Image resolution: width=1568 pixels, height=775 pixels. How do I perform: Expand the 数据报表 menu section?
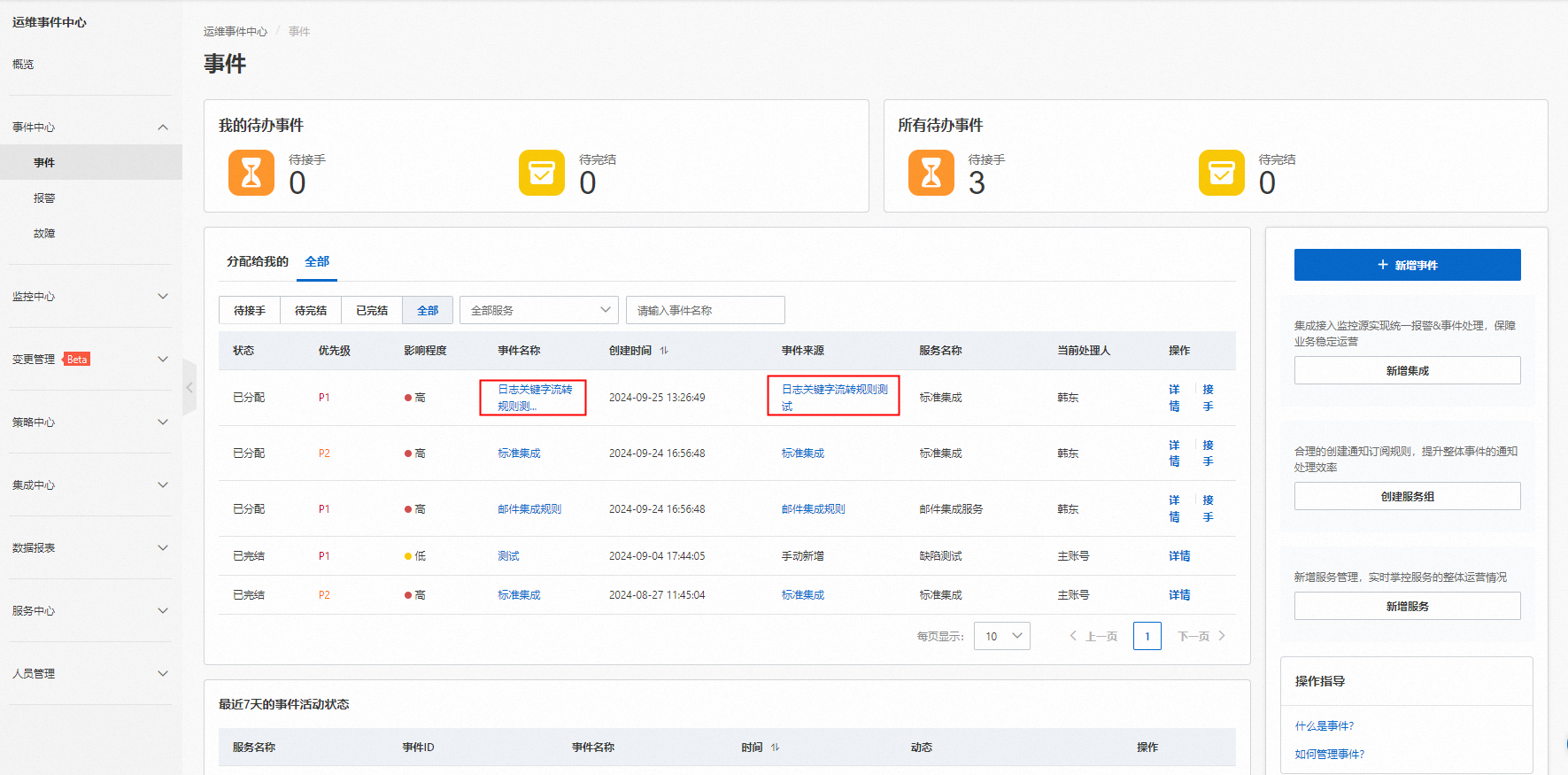pyautogui.click(x=163, y=548)
